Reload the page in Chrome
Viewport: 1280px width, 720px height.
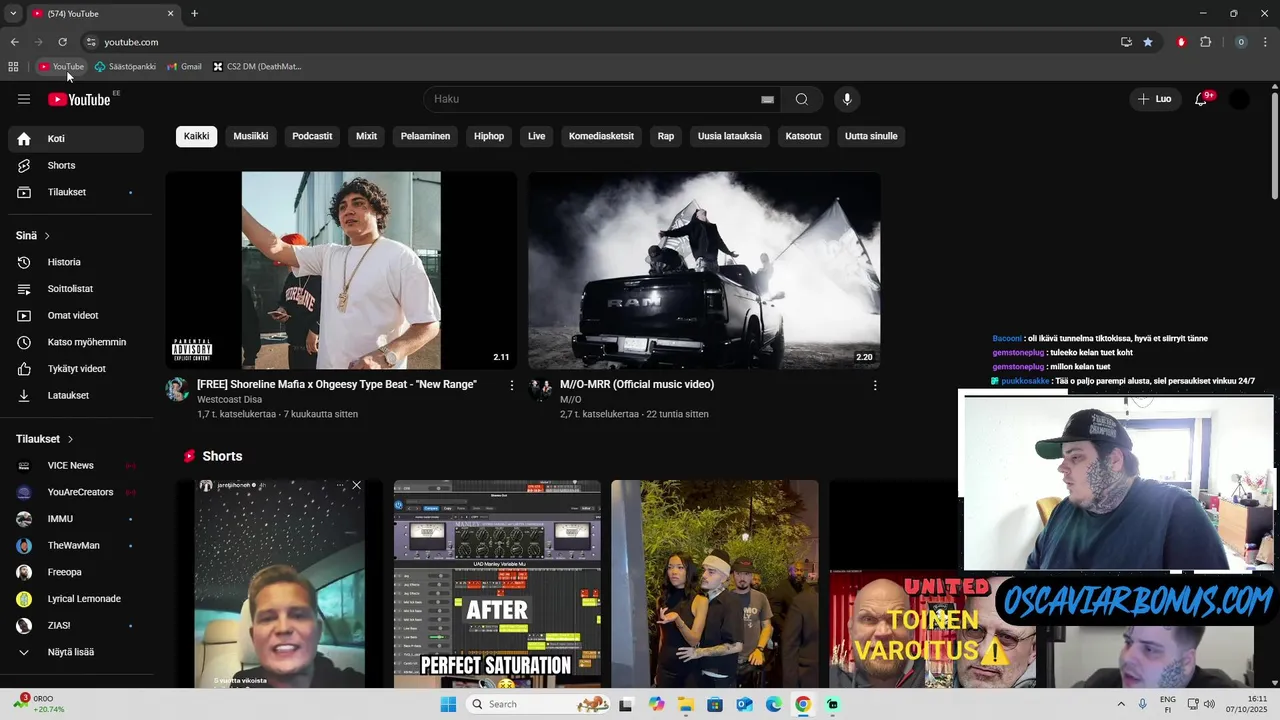[x=62, y=42]
